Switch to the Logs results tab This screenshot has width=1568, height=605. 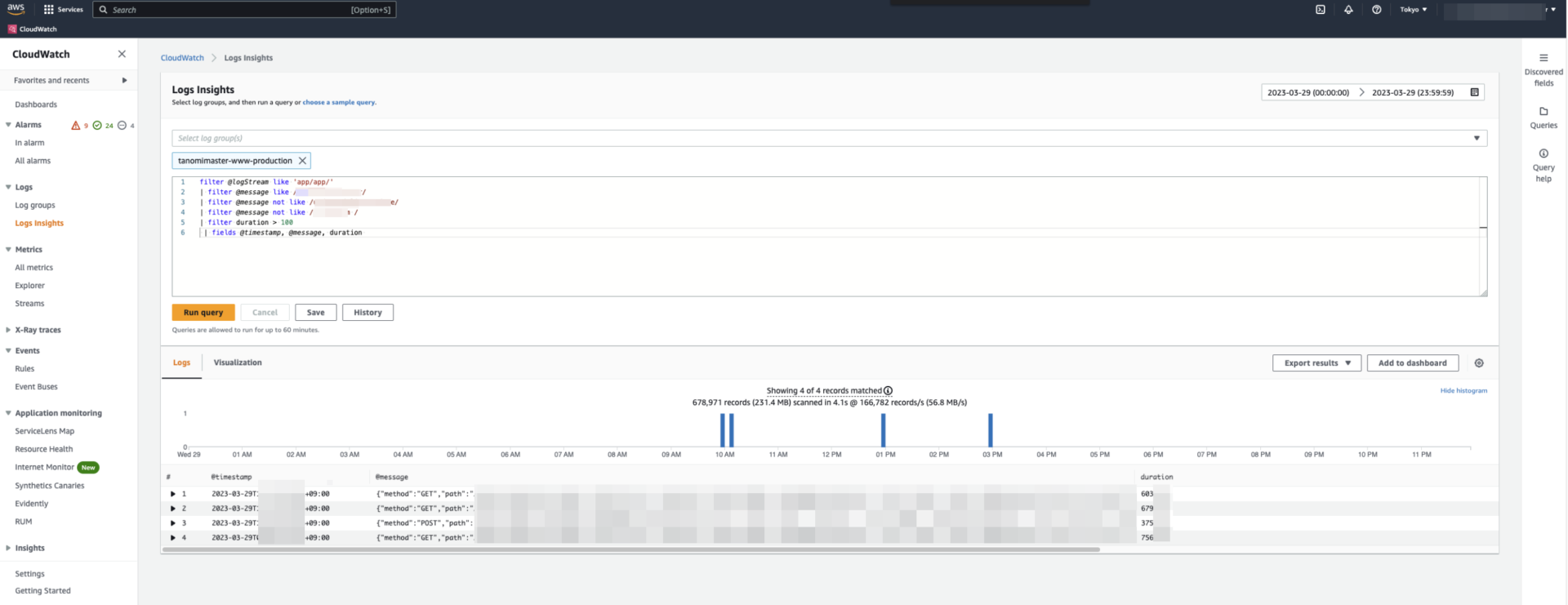tap(181, 363)
